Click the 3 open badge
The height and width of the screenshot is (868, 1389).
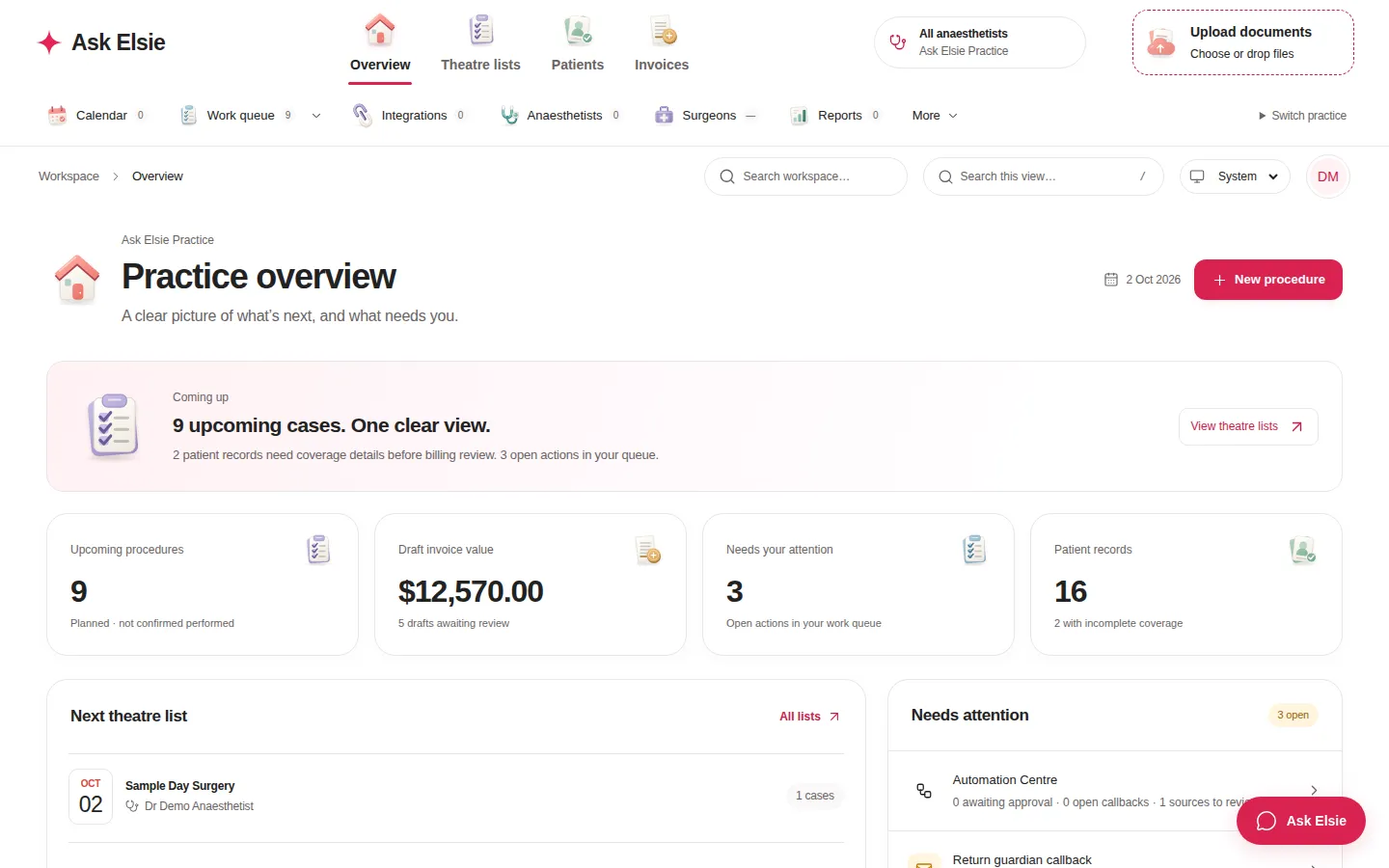pyautogui.click(x=1293, y=716)
